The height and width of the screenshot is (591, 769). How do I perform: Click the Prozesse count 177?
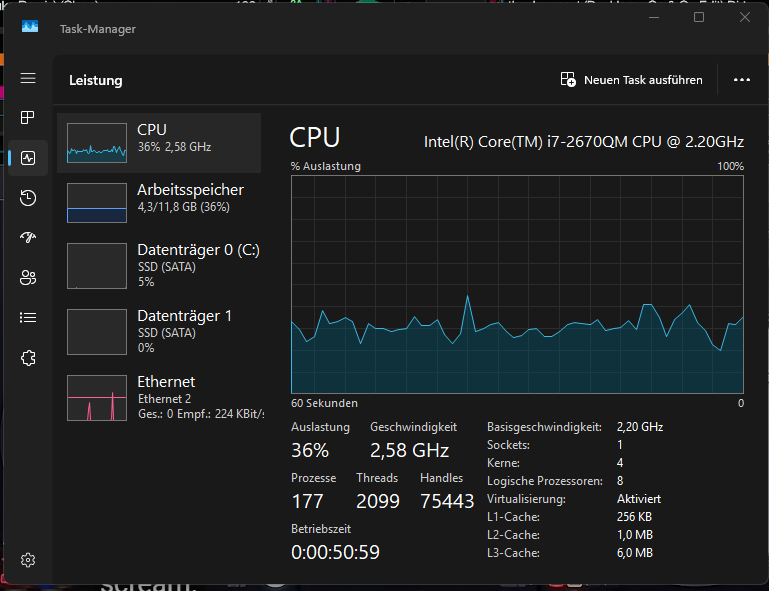click(x=308, y=501)
